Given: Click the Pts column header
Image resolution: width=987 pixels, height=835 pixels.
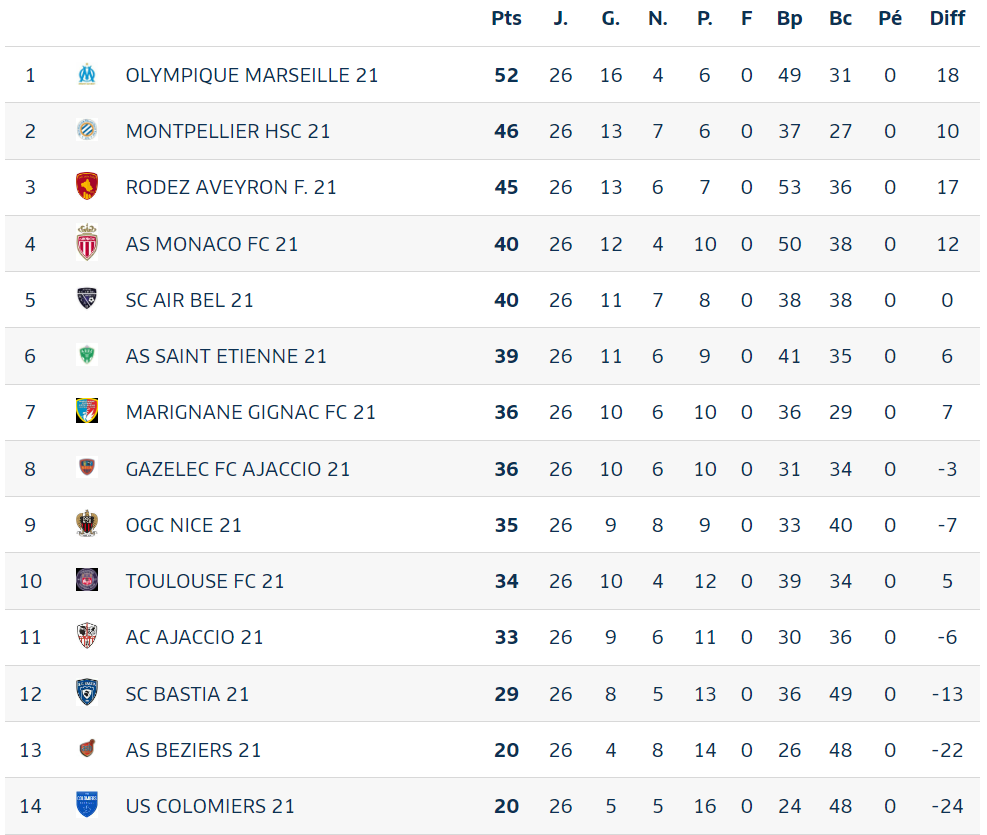Looking at the screenshot, I should click(x=506, y=18).
